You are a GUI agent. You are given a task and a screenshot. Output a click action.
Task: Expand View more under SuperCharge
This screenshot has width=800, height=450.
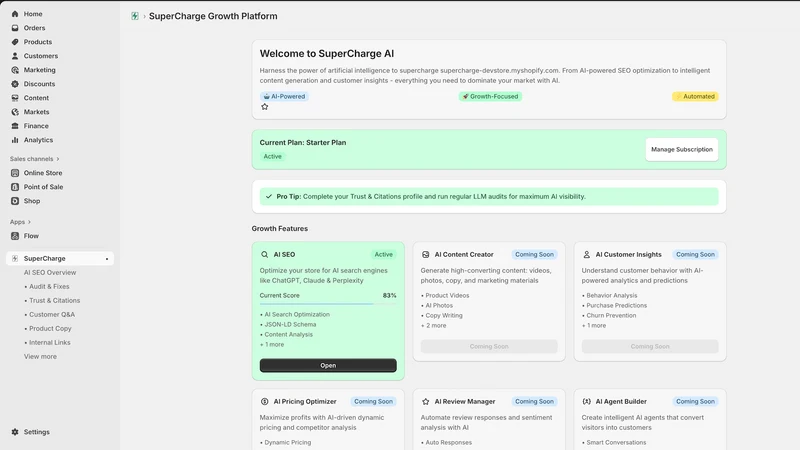click(40, 357)
